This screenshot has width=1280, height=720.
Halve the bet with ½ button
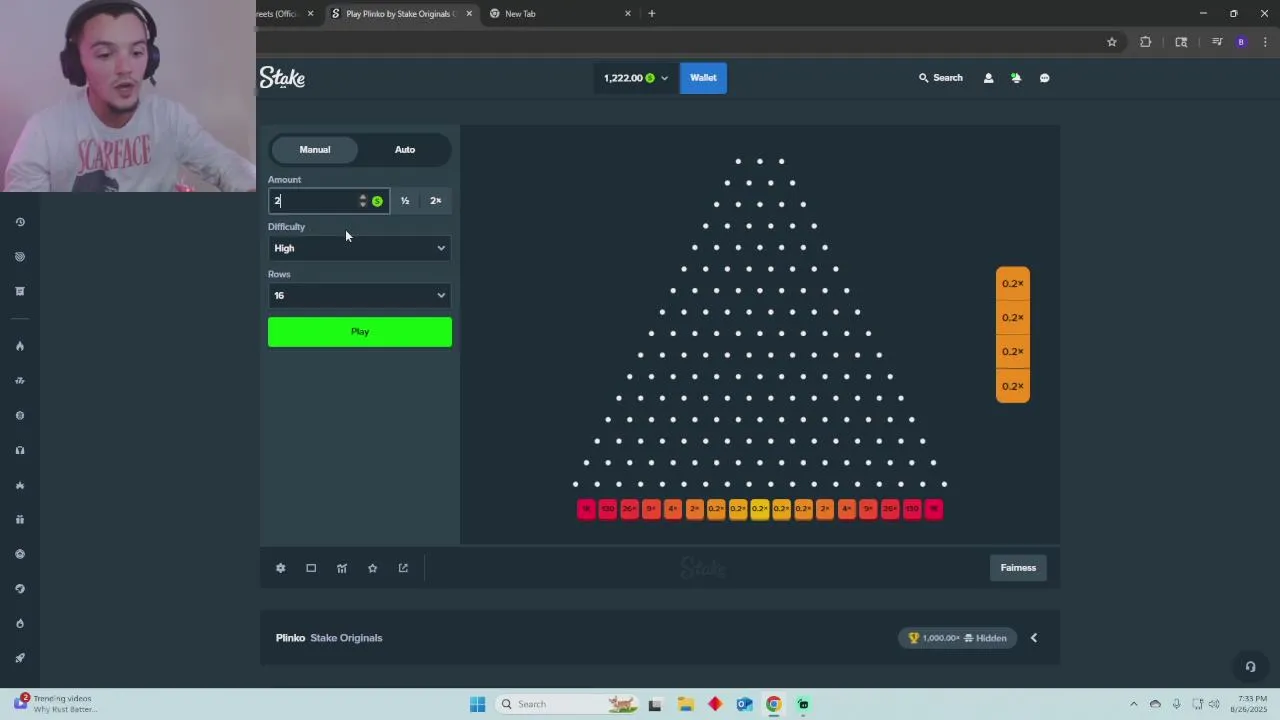[x=405, y=201]
